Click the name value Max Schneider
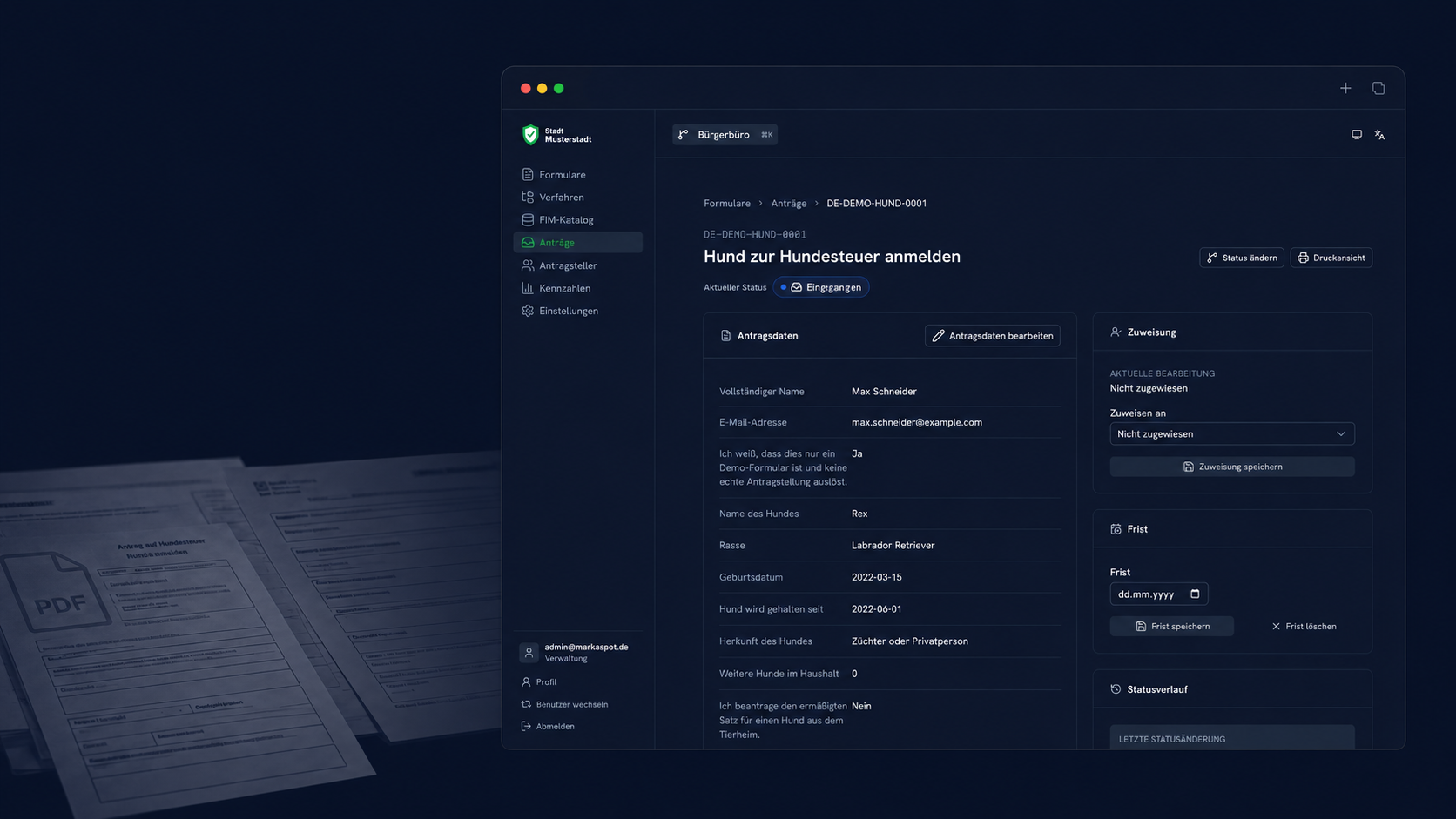The width and height of the screenshot is (1456, 819). point(884,391)
